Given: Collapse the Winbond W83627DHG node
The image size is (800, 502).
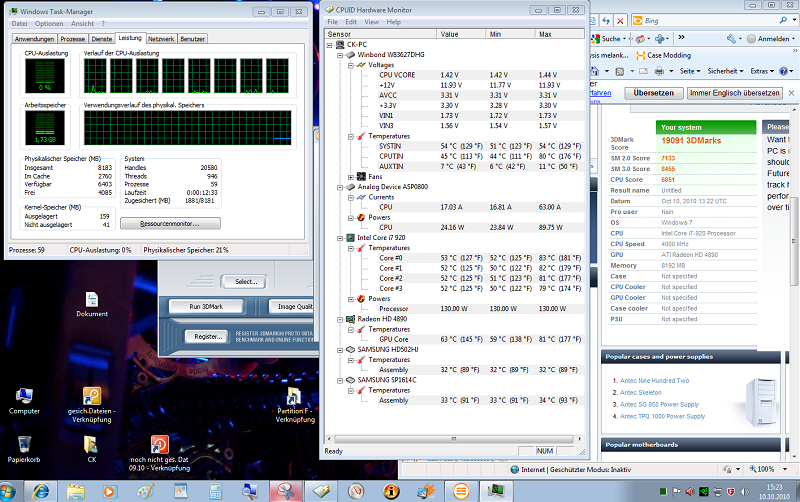Looking at the screenshot, I should point(340,55).
